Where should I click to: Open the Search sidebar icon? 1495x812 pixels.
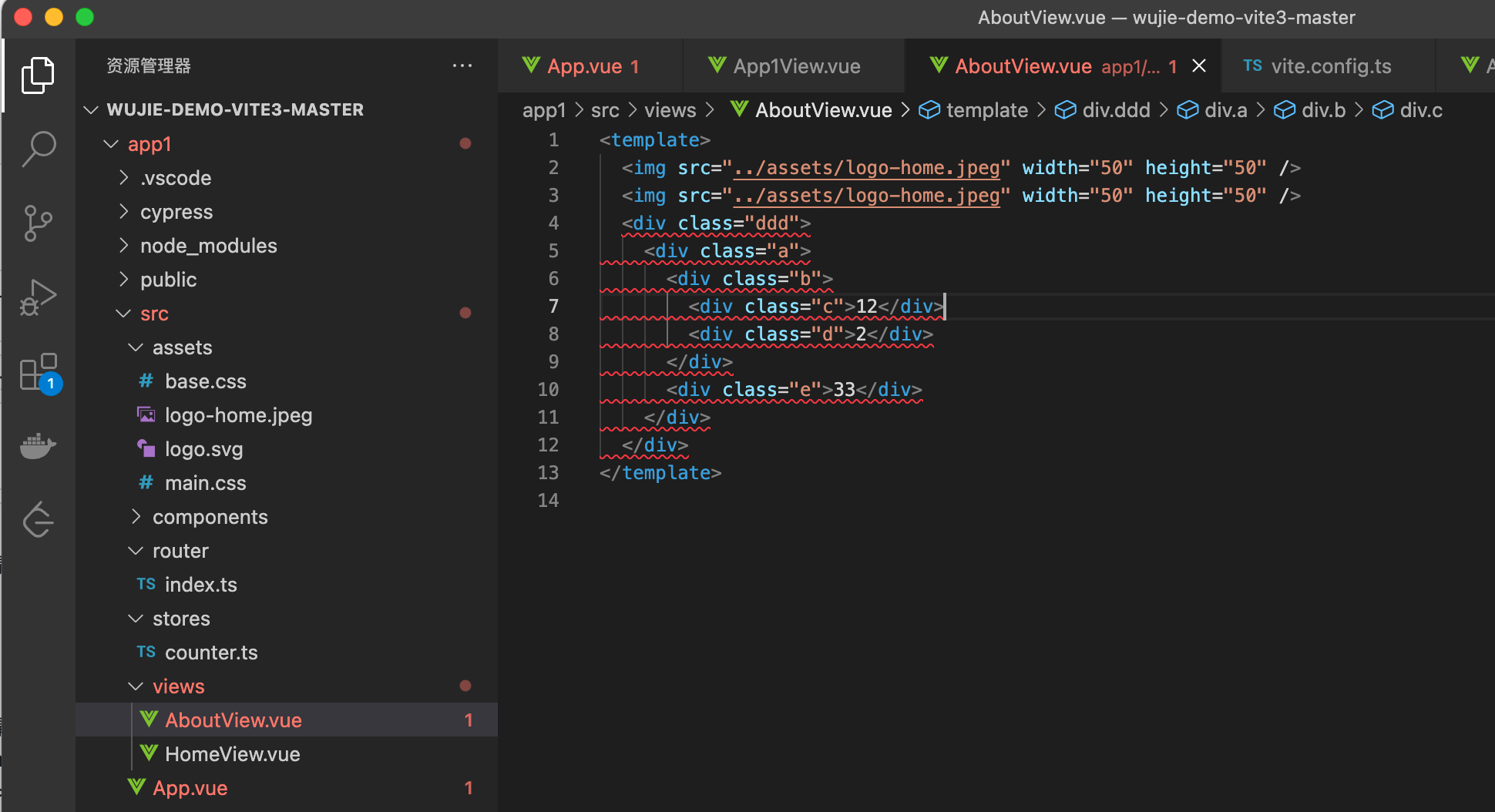[39, 149]
